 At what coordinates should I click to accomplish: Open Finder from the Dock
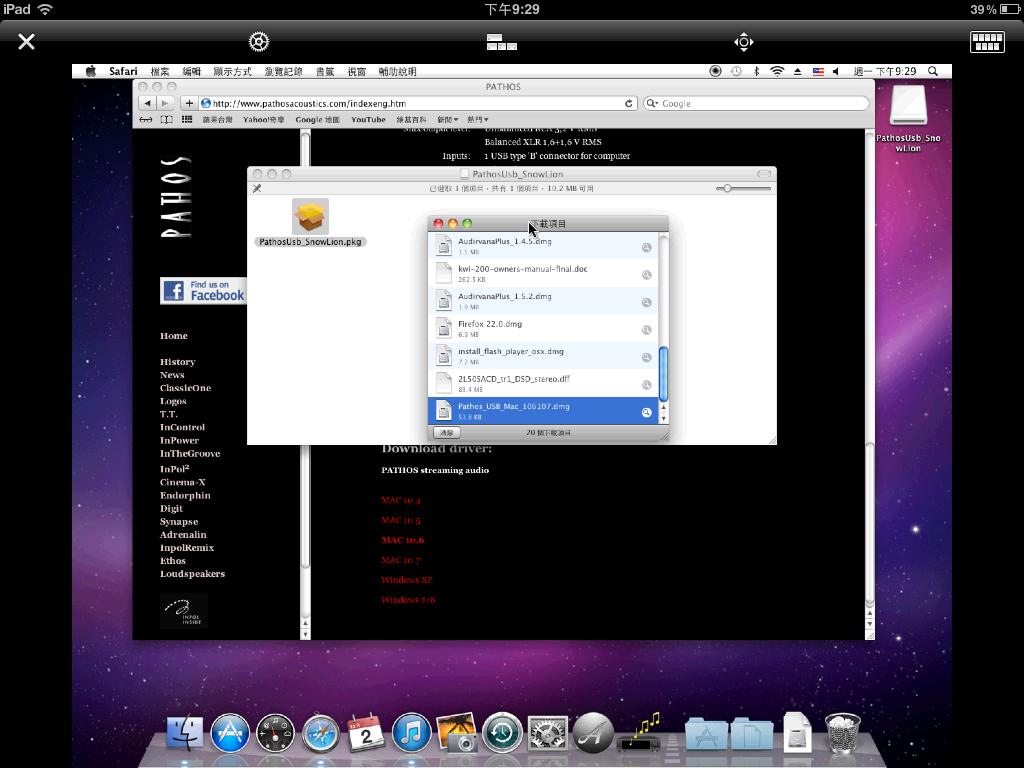click(185, 733)
